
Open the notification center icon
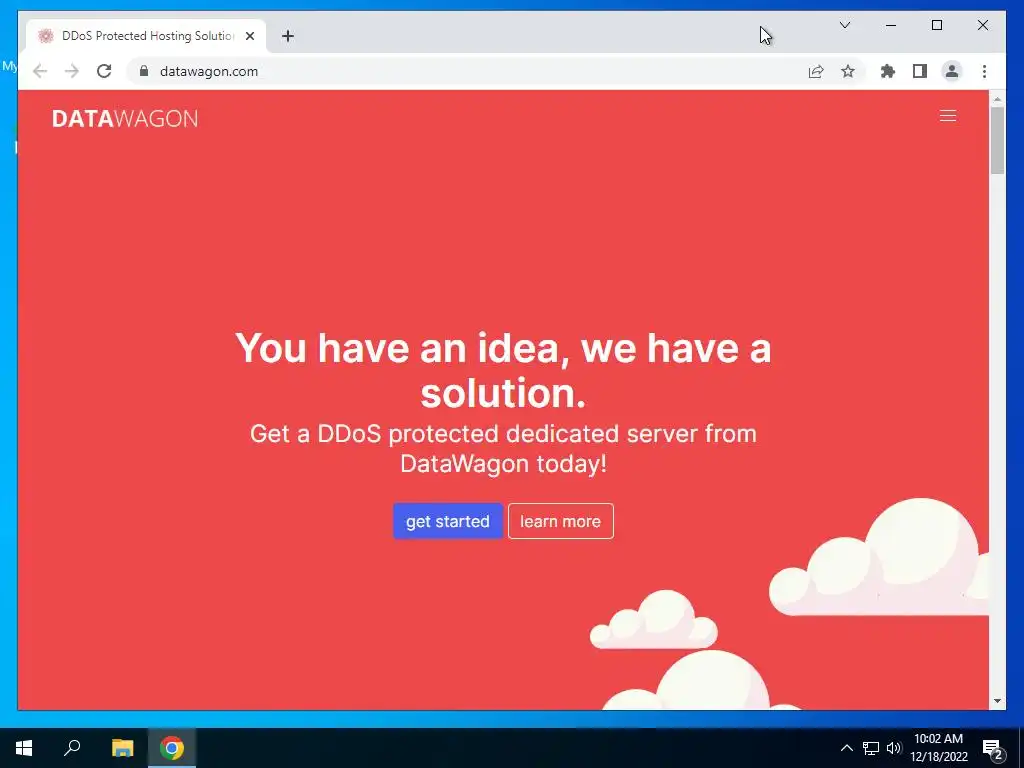[x=993, y=748]
